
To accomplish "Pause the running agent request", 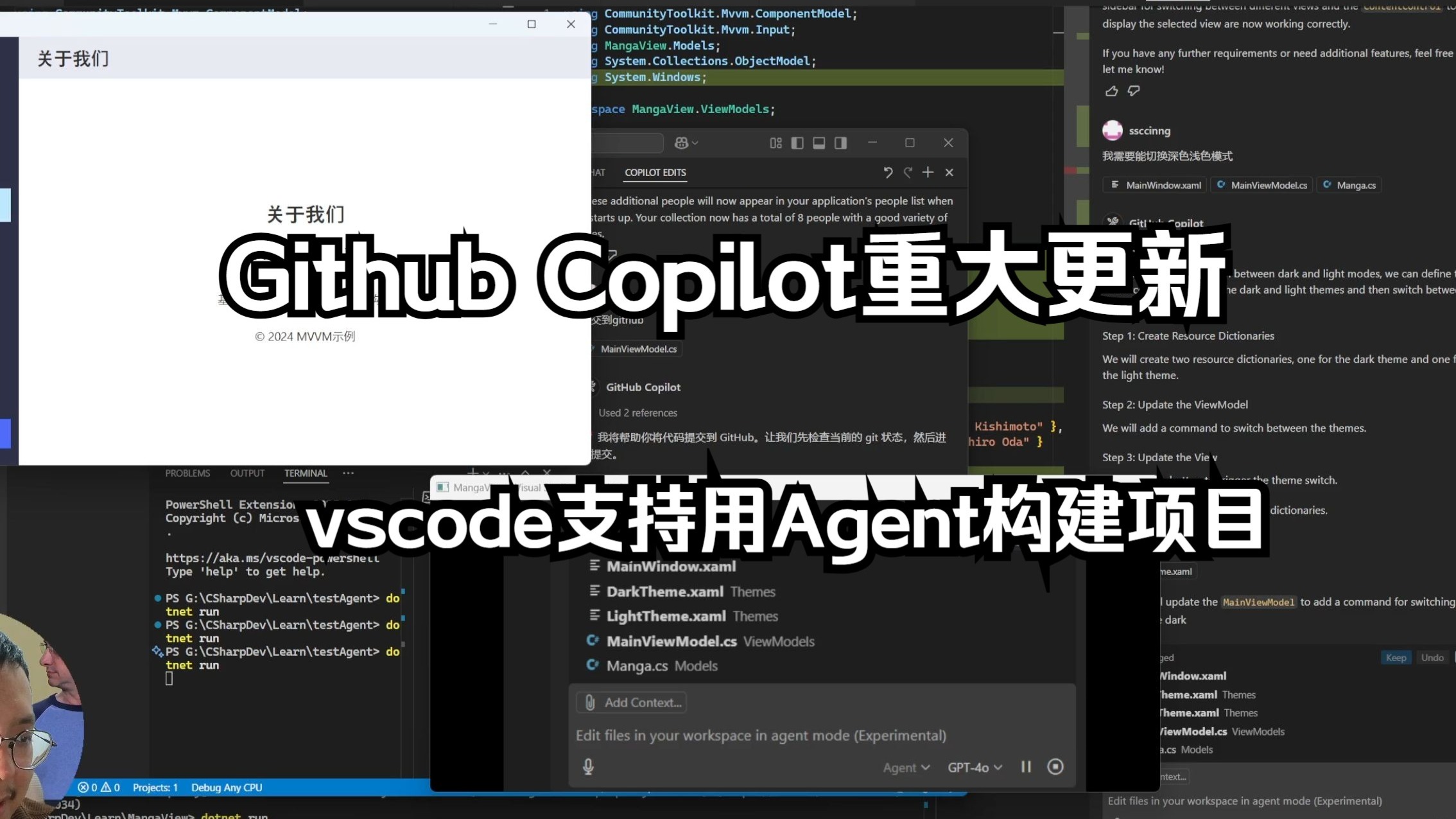I will [1026, 767].
